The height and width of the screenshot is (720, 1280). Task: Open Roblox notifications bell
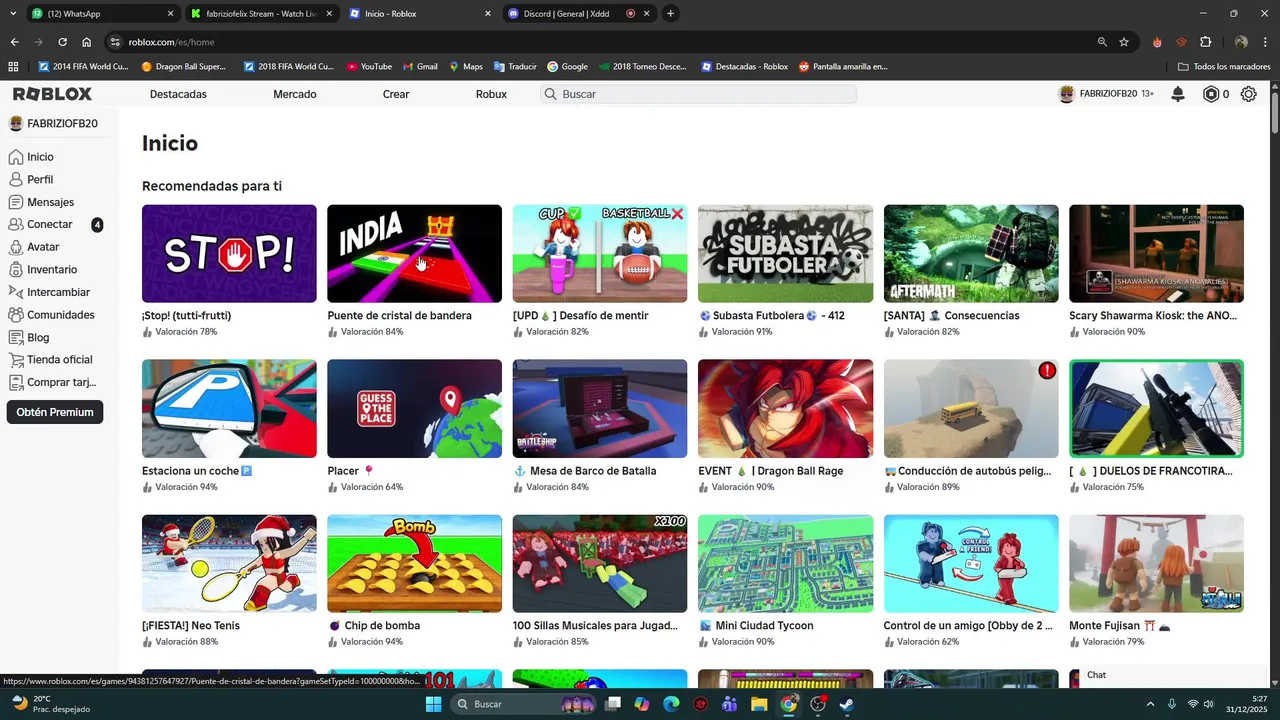pyautogui.click(x=1178, y=94)
